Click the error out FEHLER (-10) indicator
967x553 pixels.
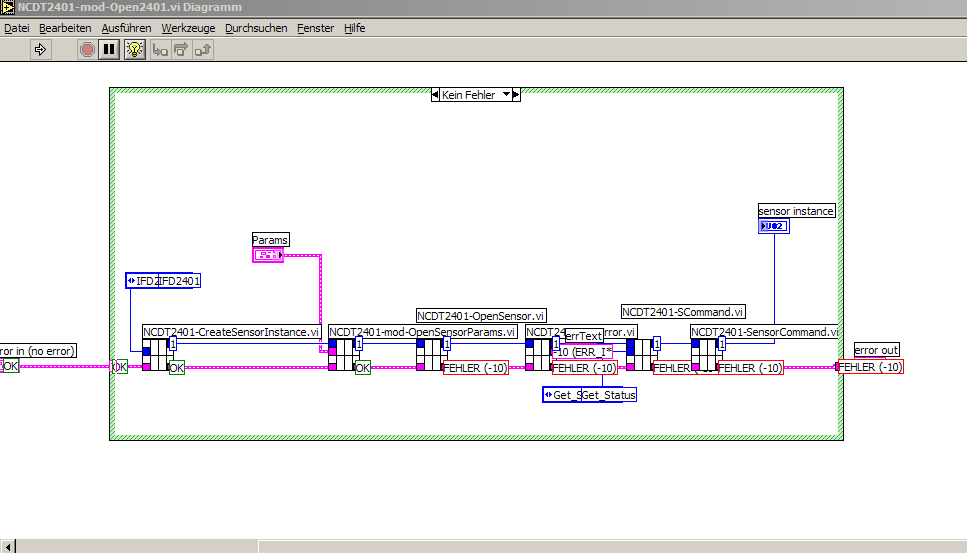pyautogui.click(x=870, y=367)
